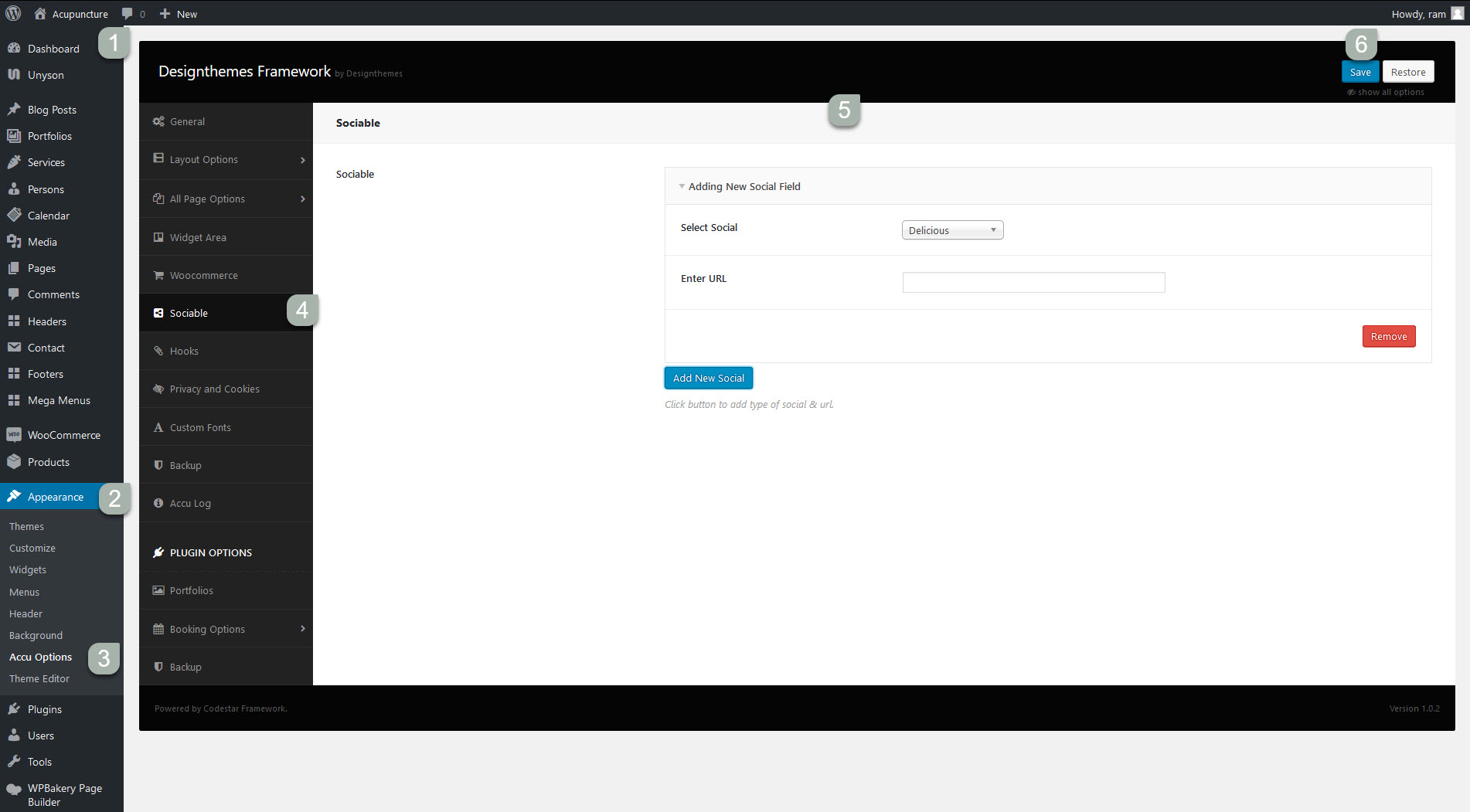This screenshot has height=812, width=1470.
Task: Click the Tools wrench icon
Action: pos(14,761)
